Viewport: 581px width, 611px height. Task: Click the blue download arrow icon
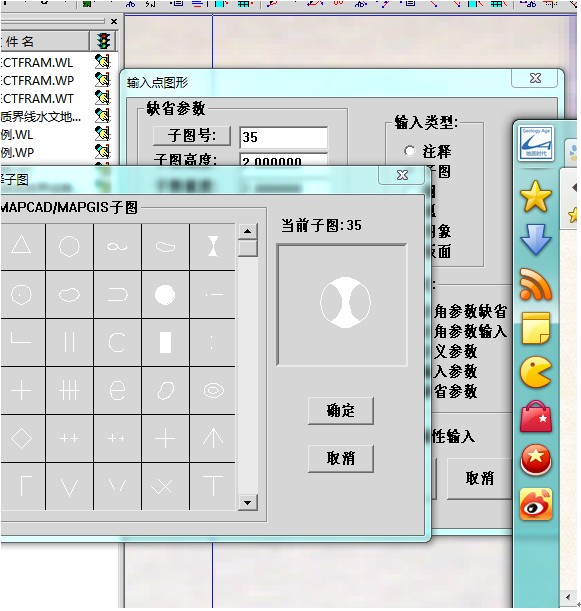point(536,240)
